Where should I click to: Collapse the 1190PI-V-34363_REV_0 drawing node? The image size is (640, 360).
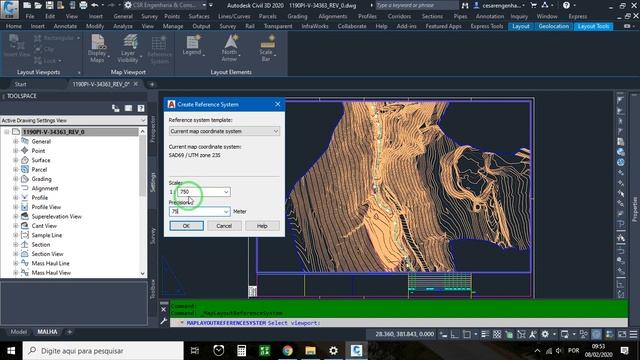click(x=7, y=132)
